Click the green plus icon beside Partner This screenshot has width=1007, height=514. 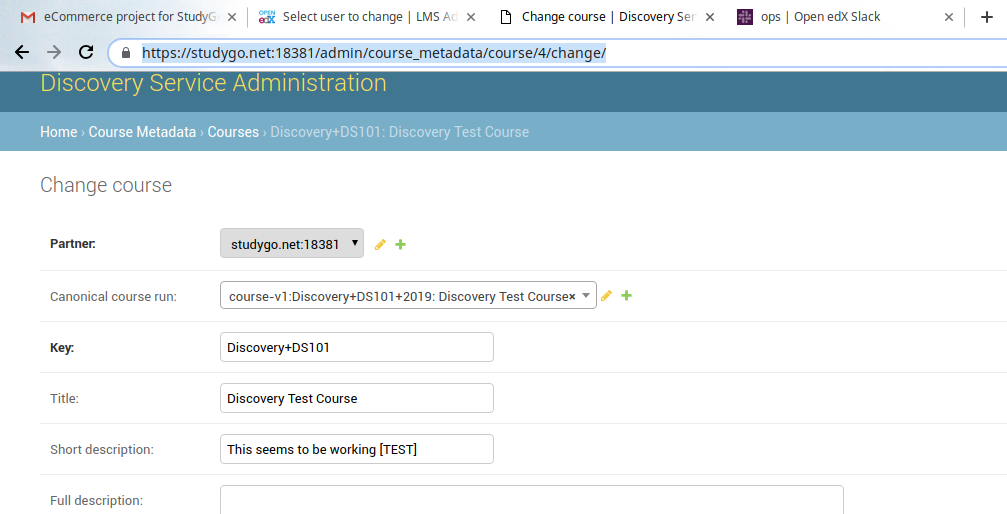(x=400, y=245)
